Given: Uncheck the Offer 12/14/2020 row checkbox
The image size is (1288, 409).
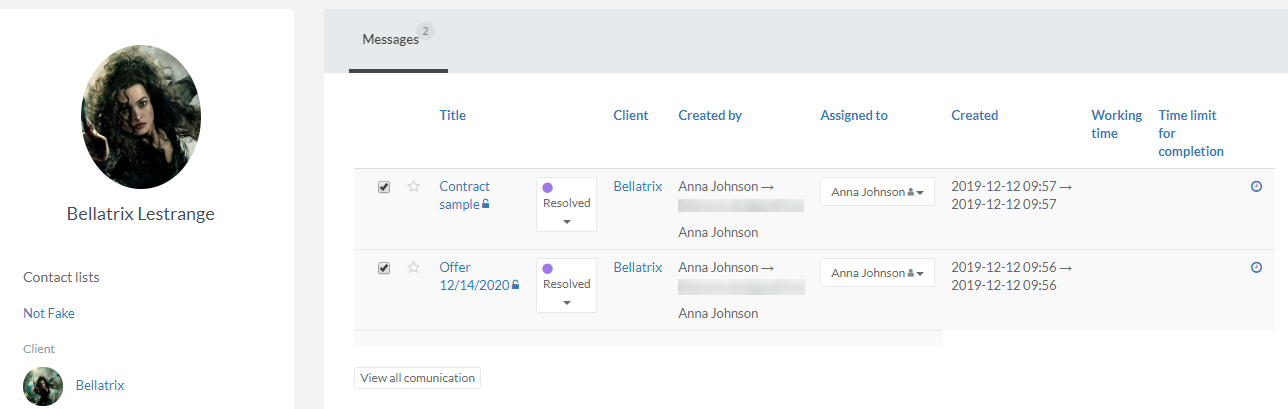Looking at the screenshot, I should pyautogui.click(x=384, y=268).
